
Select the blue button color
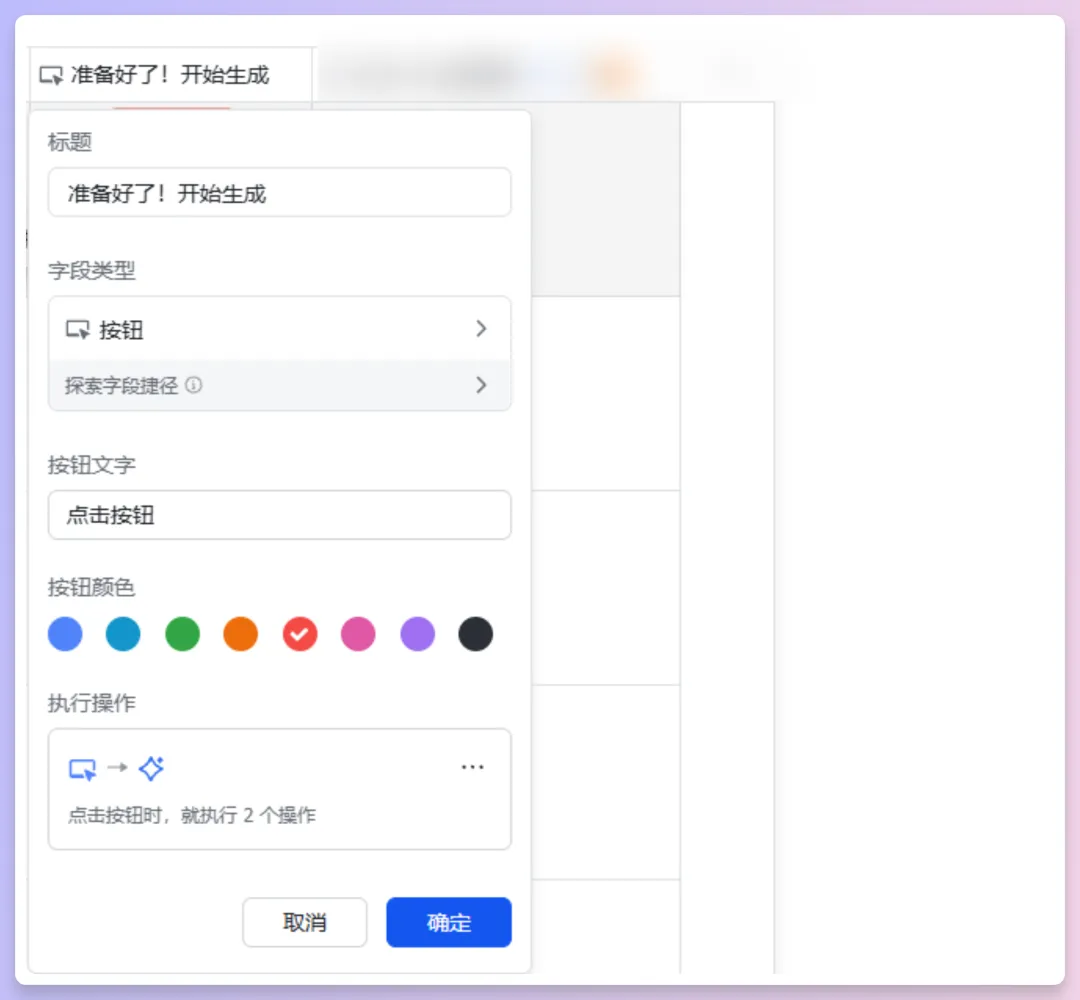[64, 633]
